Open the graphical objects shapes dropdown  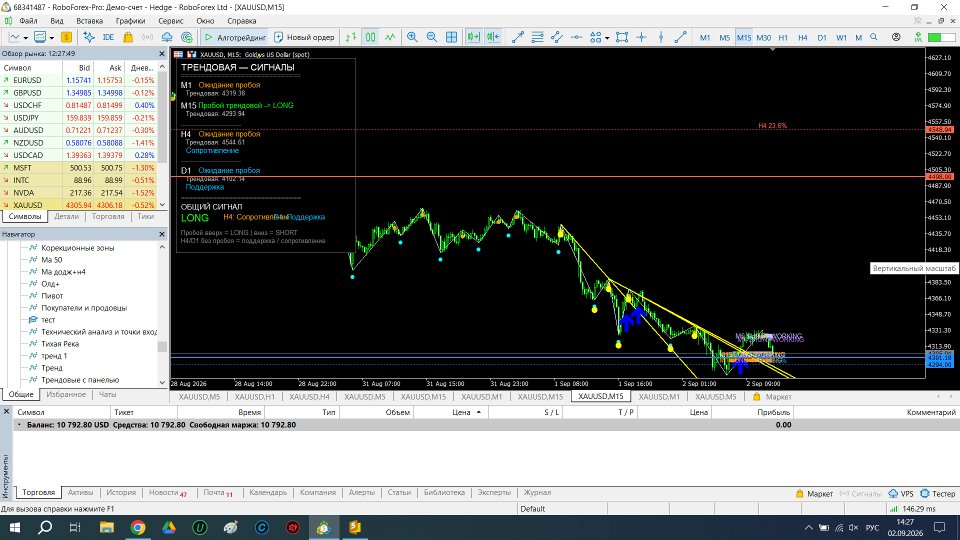click(607, 38)
